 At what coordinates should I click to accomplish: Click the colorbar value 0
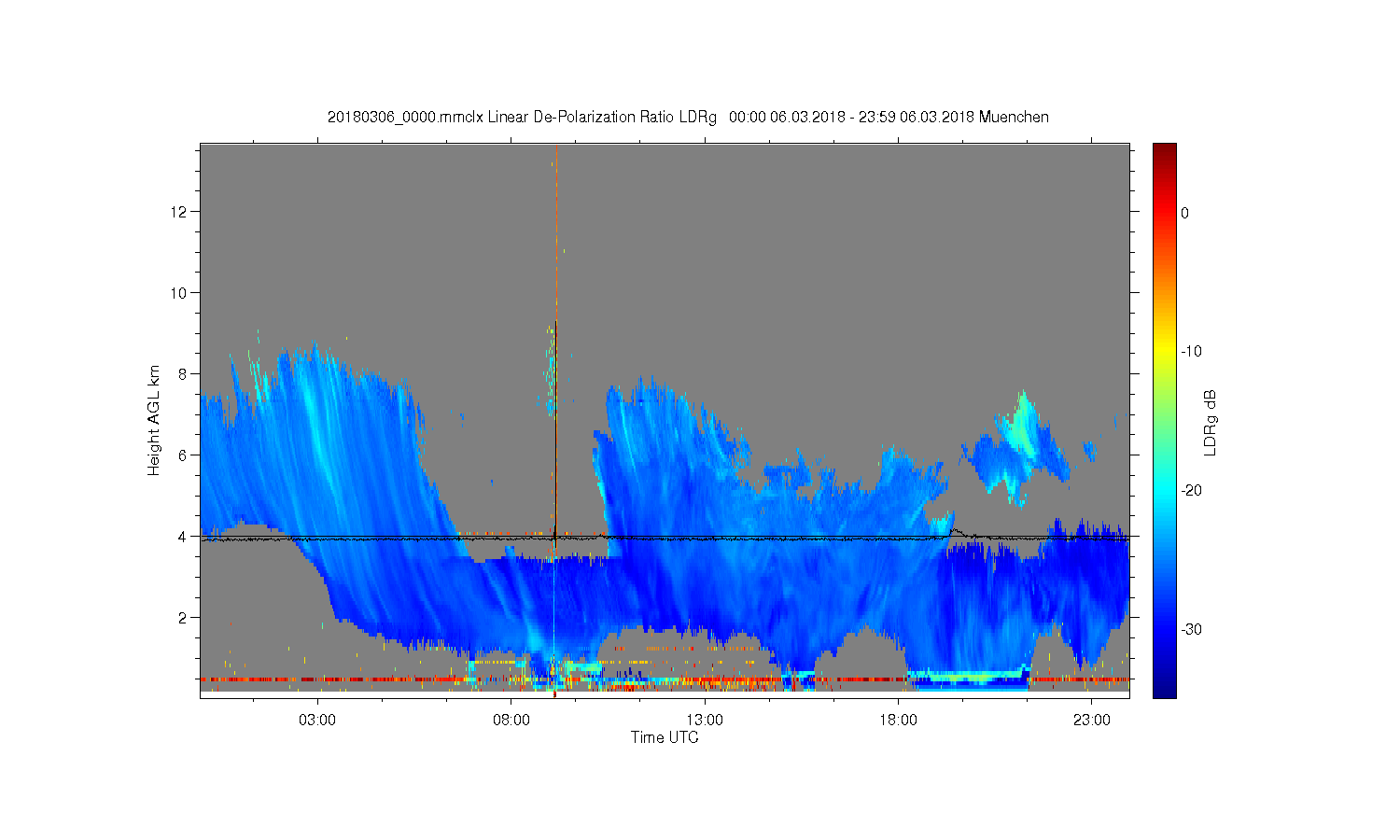tap(1184, 213)
